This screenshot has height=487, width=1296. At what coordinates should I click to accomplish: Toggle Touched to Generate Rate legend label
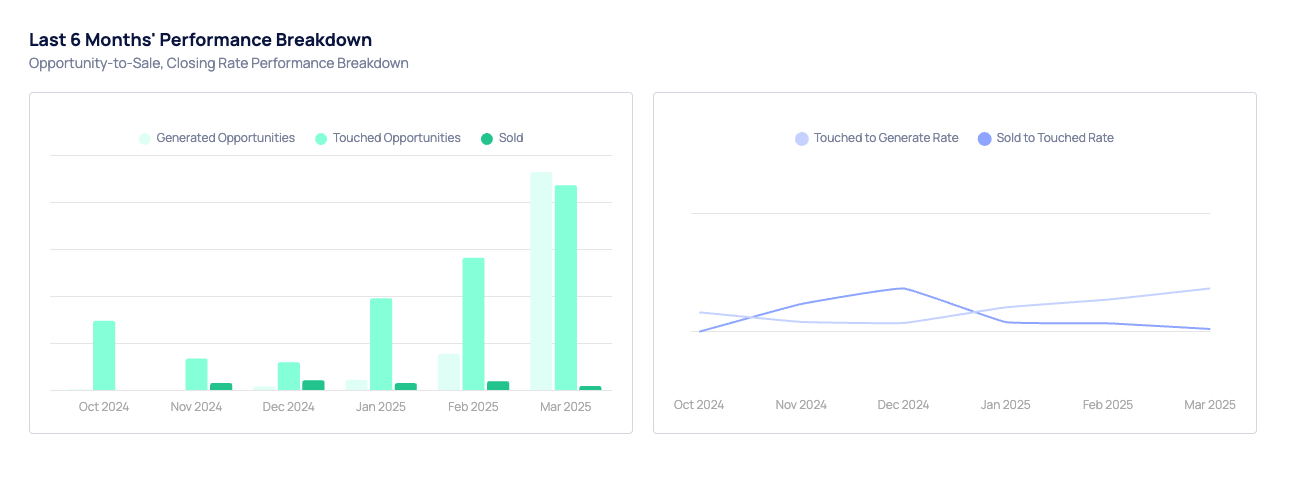click(885, 138)
